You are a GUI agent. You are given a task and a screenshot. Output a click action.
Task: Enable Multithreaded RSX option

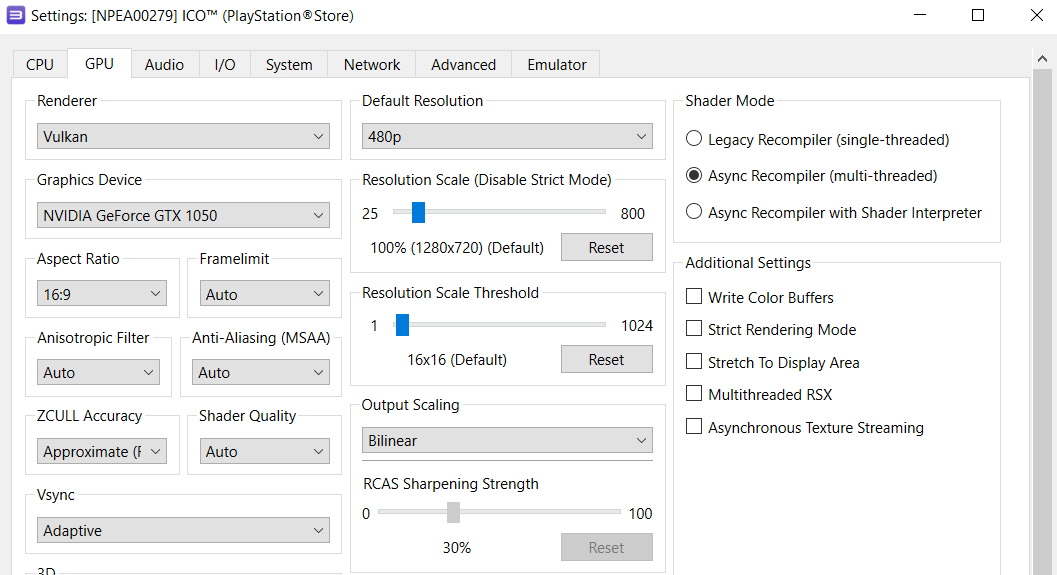click(694, 394)
